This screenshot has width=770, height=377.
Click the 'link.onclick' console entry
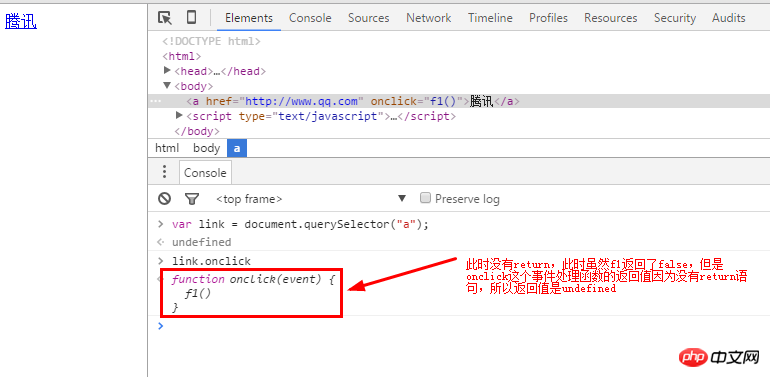pyautogui.click(x=211, y=261)
